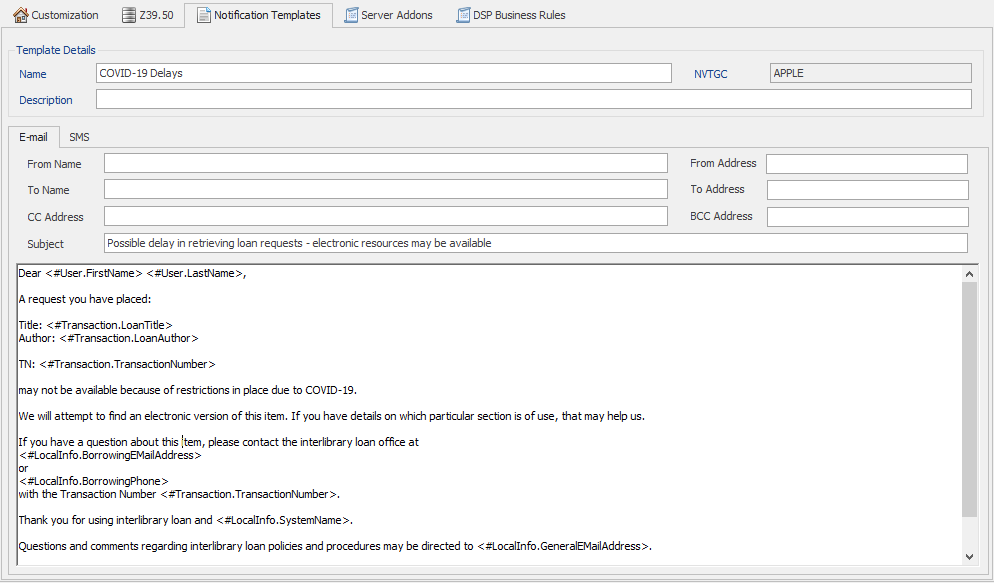Click the Notification Templates document icon
Image resolution: width=994 pixels, height=583 pixels.
(x=207, y=15)
